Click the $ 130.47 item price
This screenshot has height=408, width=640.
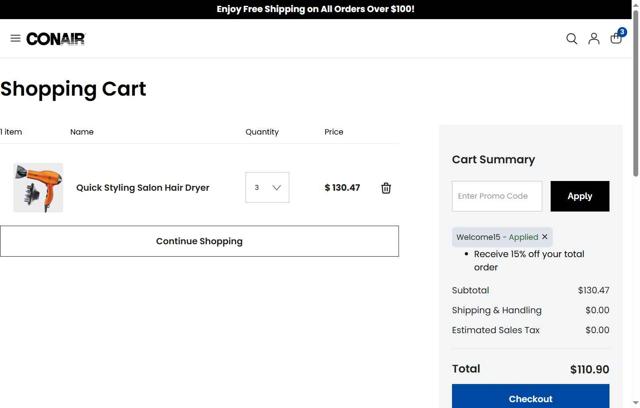342,188
